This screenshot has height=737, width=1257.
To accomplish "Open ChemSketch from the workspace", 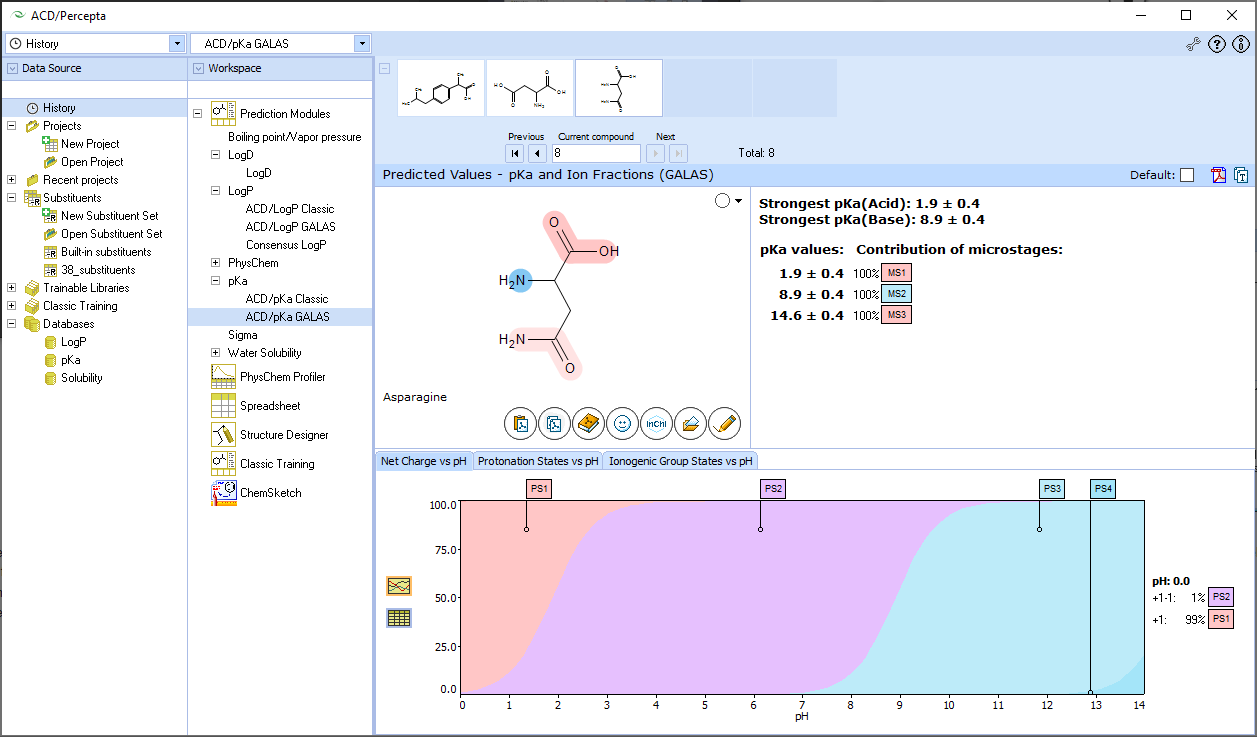I will coord(270,493).
